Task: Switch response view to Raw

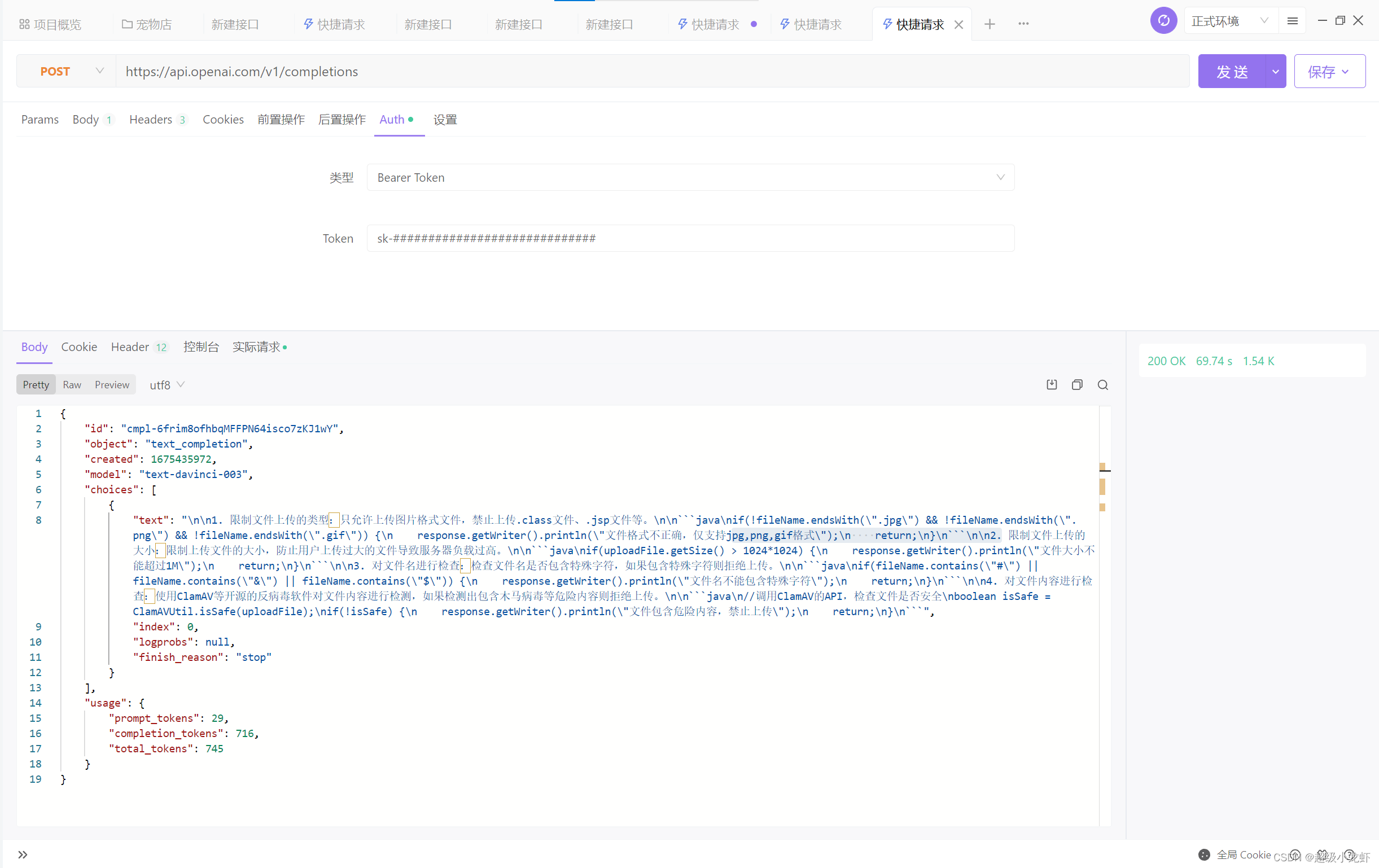Action: point(72,385)
